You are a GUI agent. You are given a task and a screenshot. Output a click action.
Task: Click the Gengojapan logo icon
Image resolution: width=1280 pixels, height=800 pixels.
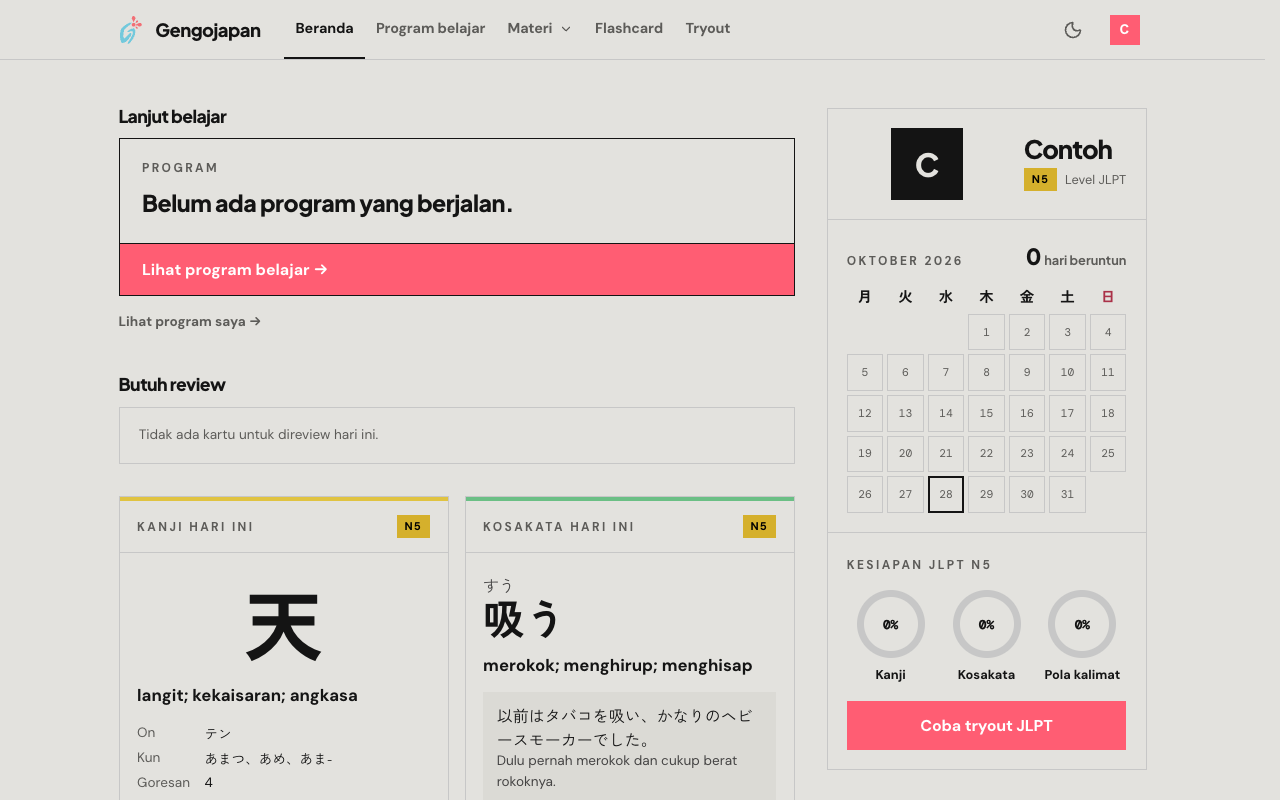click(130, 30)
